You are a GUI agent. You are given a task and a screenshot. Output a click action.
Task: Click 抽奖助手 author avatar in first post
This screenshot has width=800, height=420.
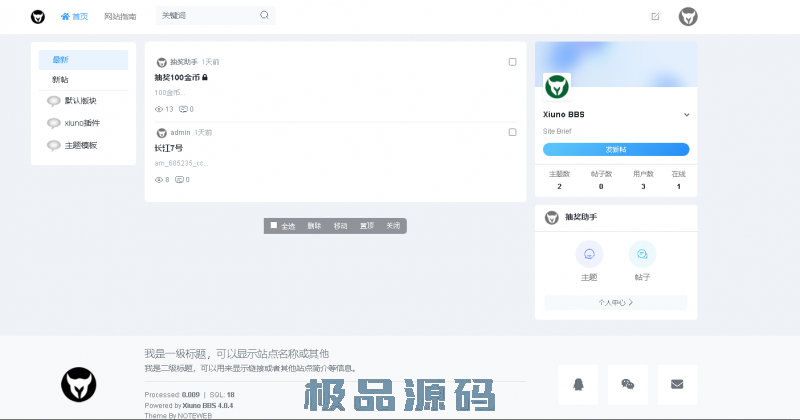click(x=162, y=62)
